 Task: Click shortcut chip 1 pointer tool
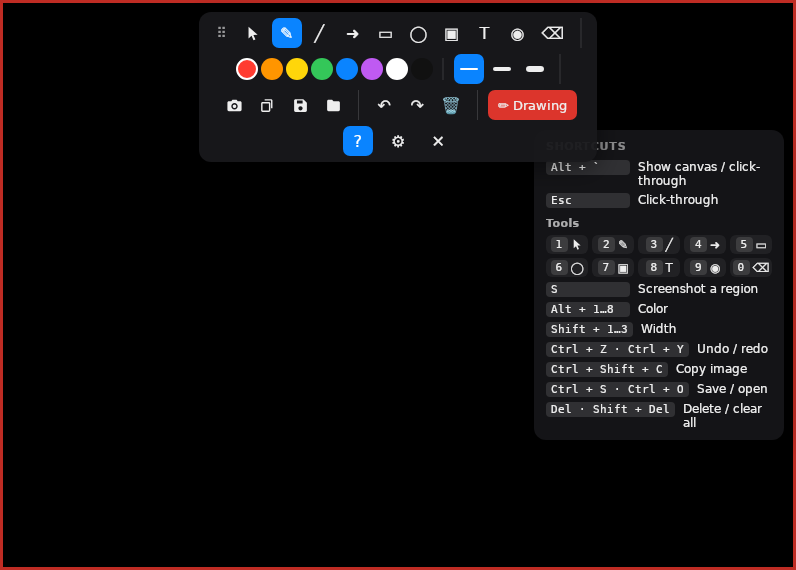(x=567, y=245)
